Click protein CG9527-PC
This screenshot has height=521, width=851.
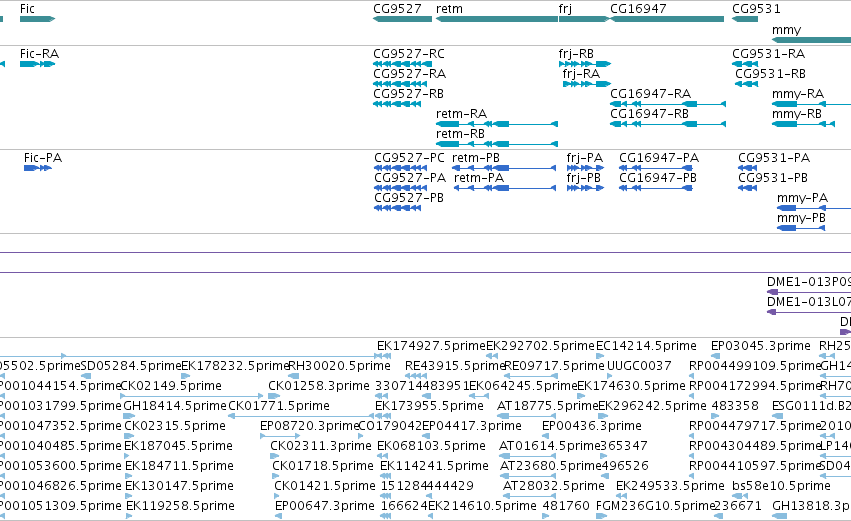(x=401, y=168)
